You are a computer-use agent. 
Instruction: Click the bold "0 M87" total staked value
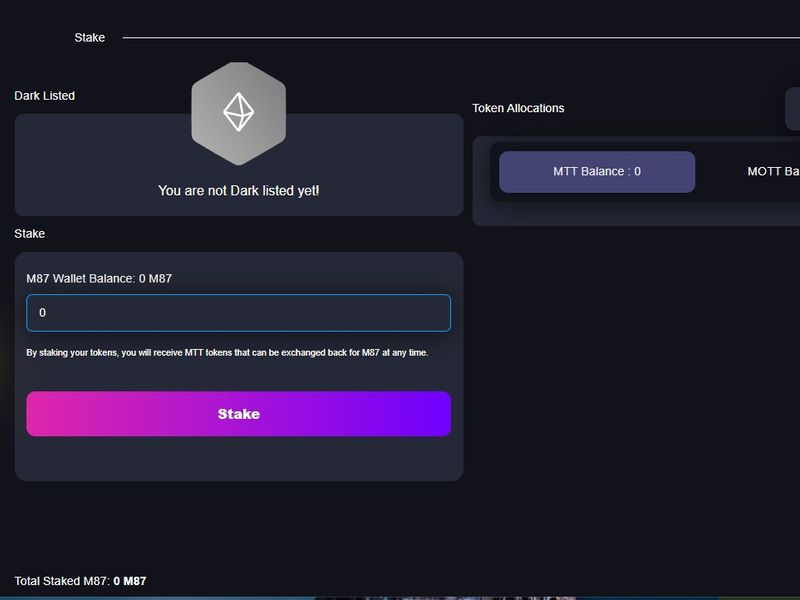coord(130,581)
